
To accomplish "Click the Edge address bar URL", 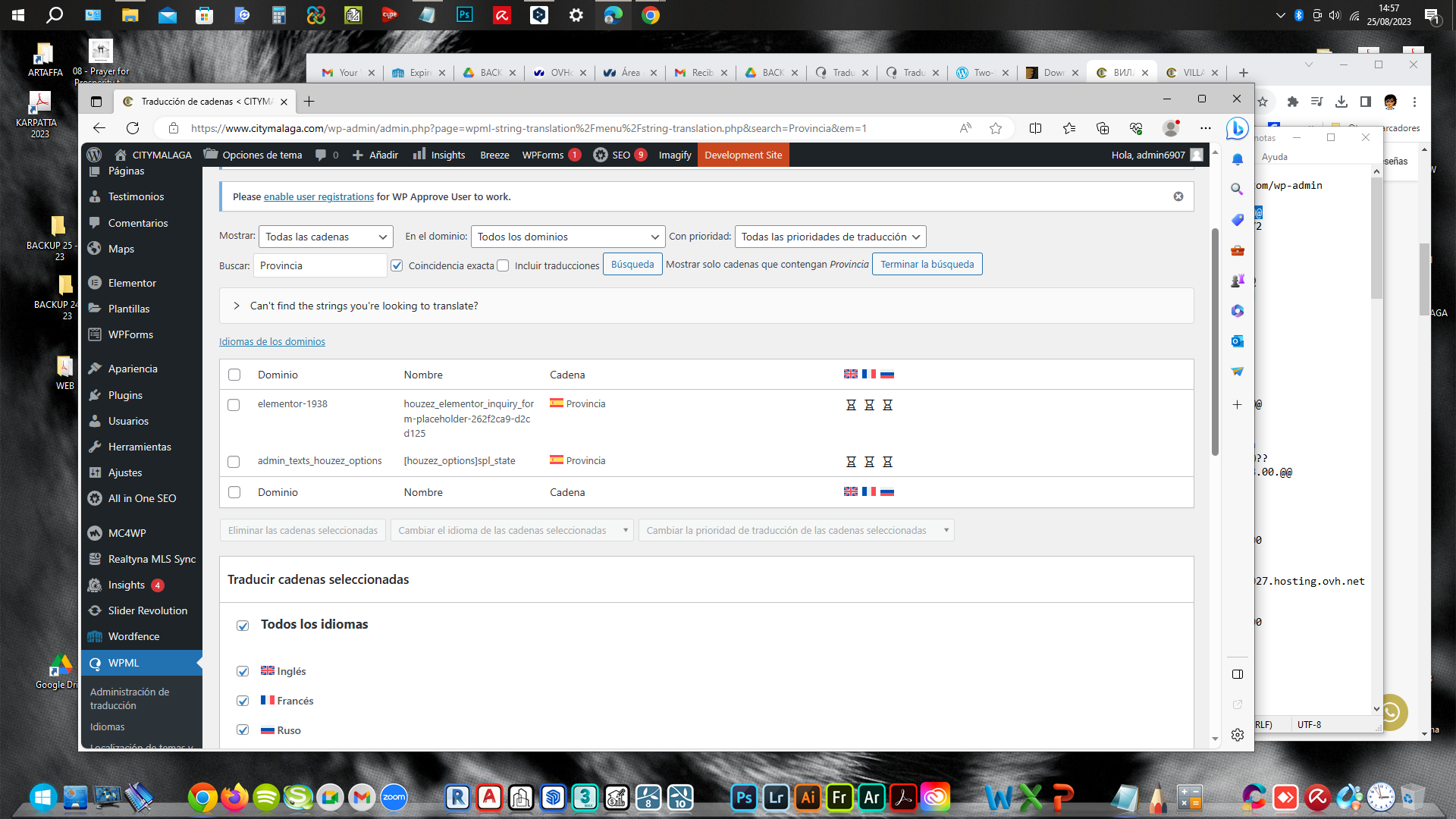I will pyautogui.click(x=529, y=128).
